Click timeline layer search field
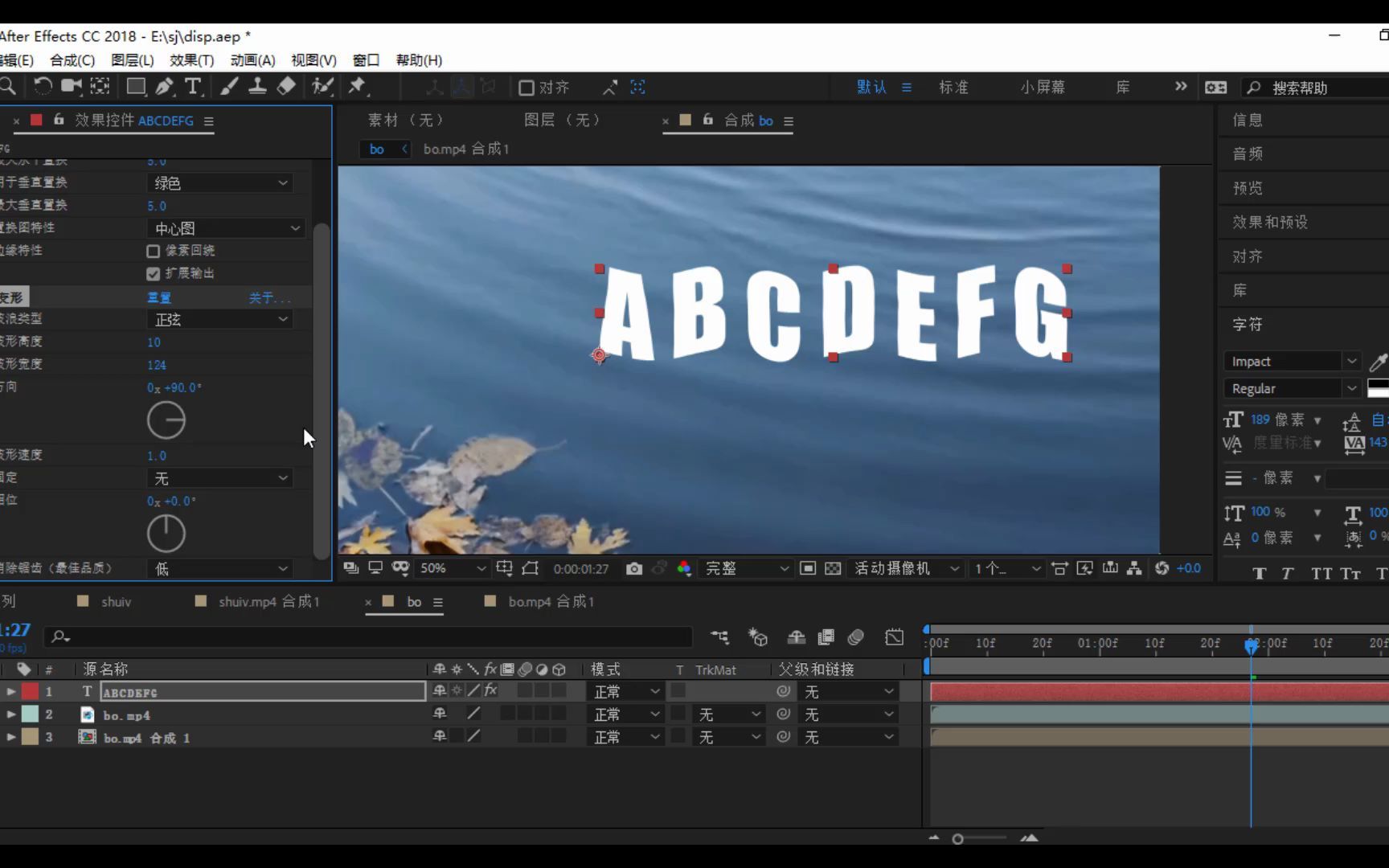 pyautogui.click(x=368, y=637)
